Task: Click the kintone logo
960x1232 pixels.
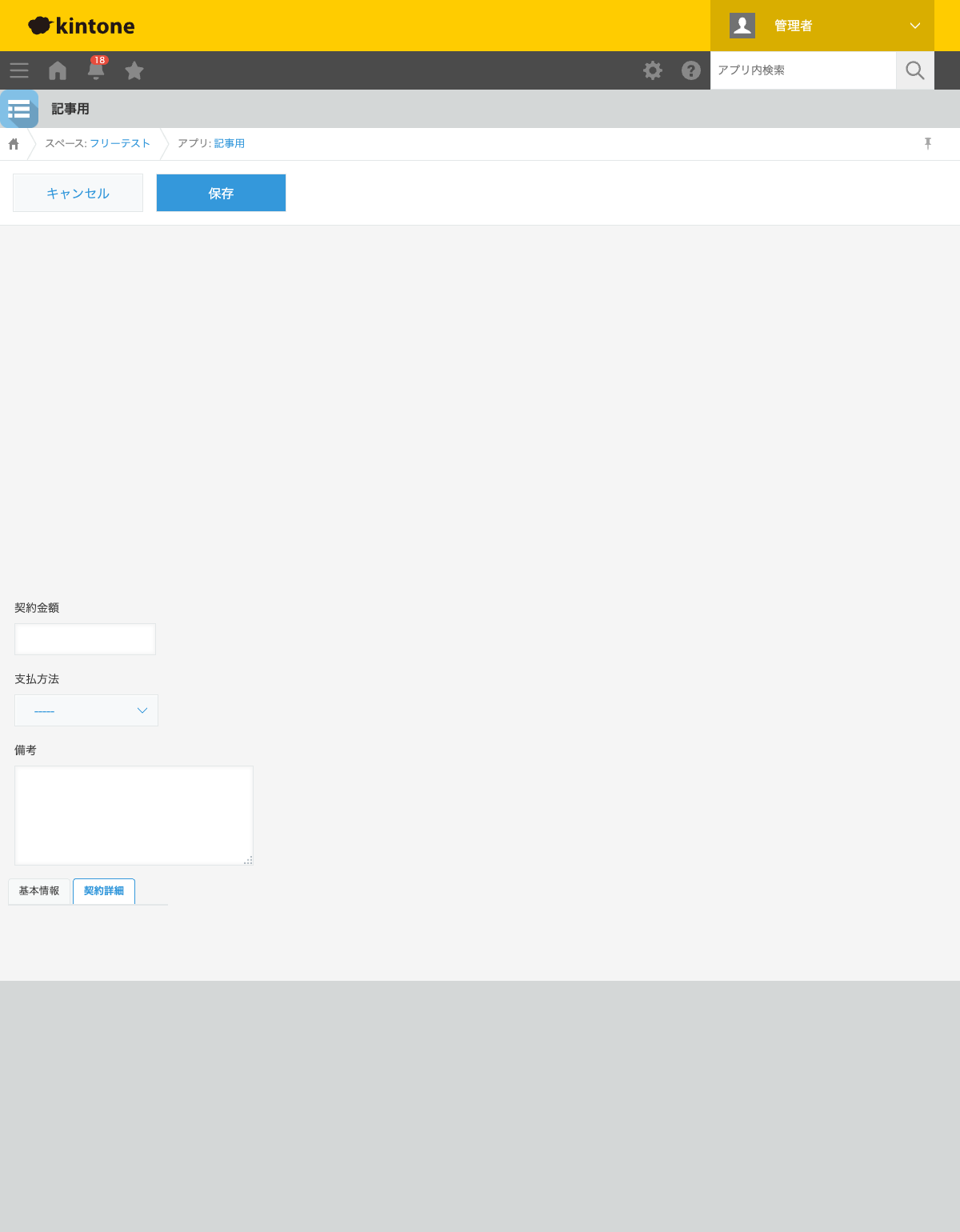Action: coord(82,26)
